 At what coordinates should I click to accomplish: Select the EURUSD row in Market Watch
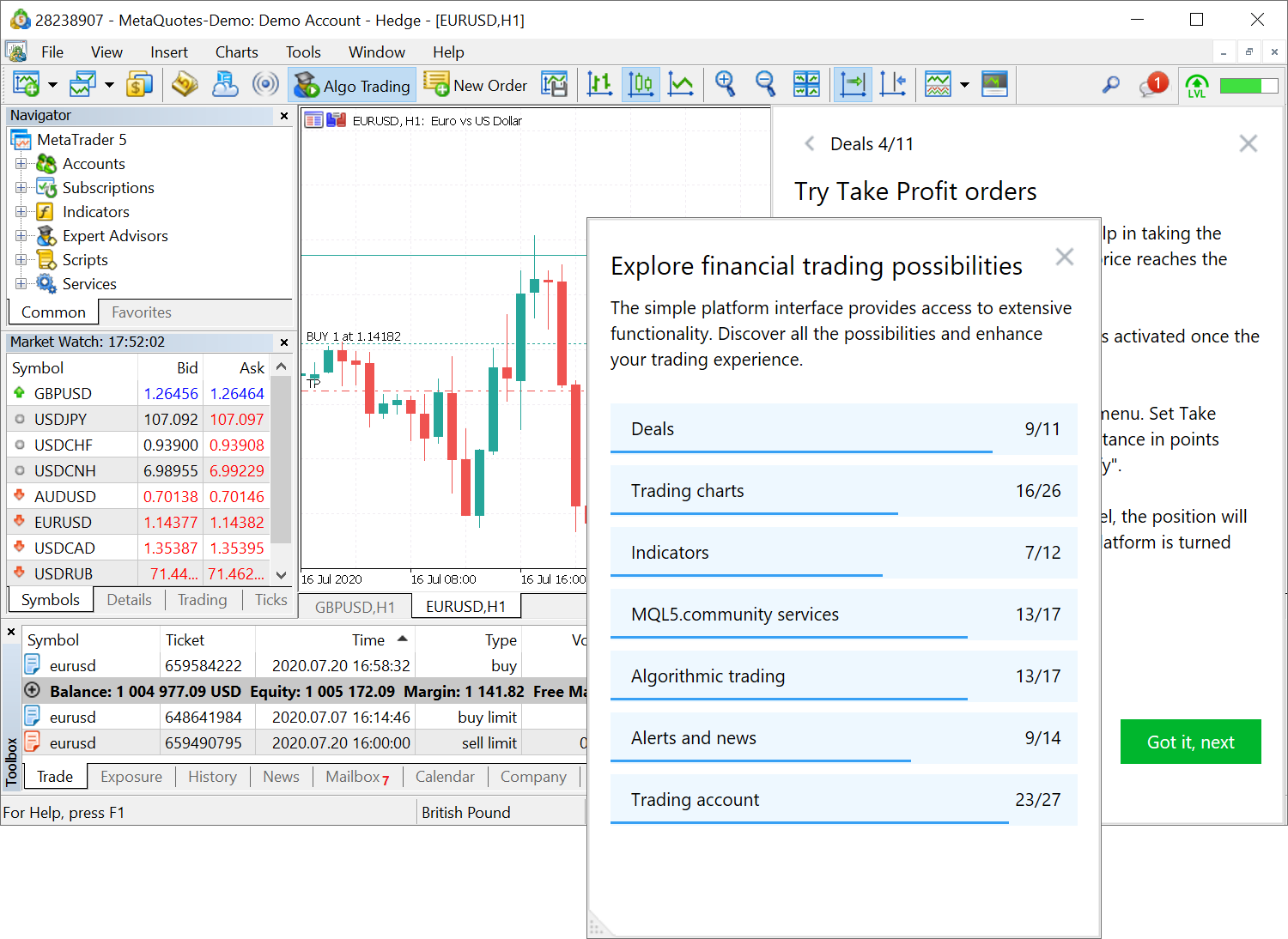(x=63, y=522)
